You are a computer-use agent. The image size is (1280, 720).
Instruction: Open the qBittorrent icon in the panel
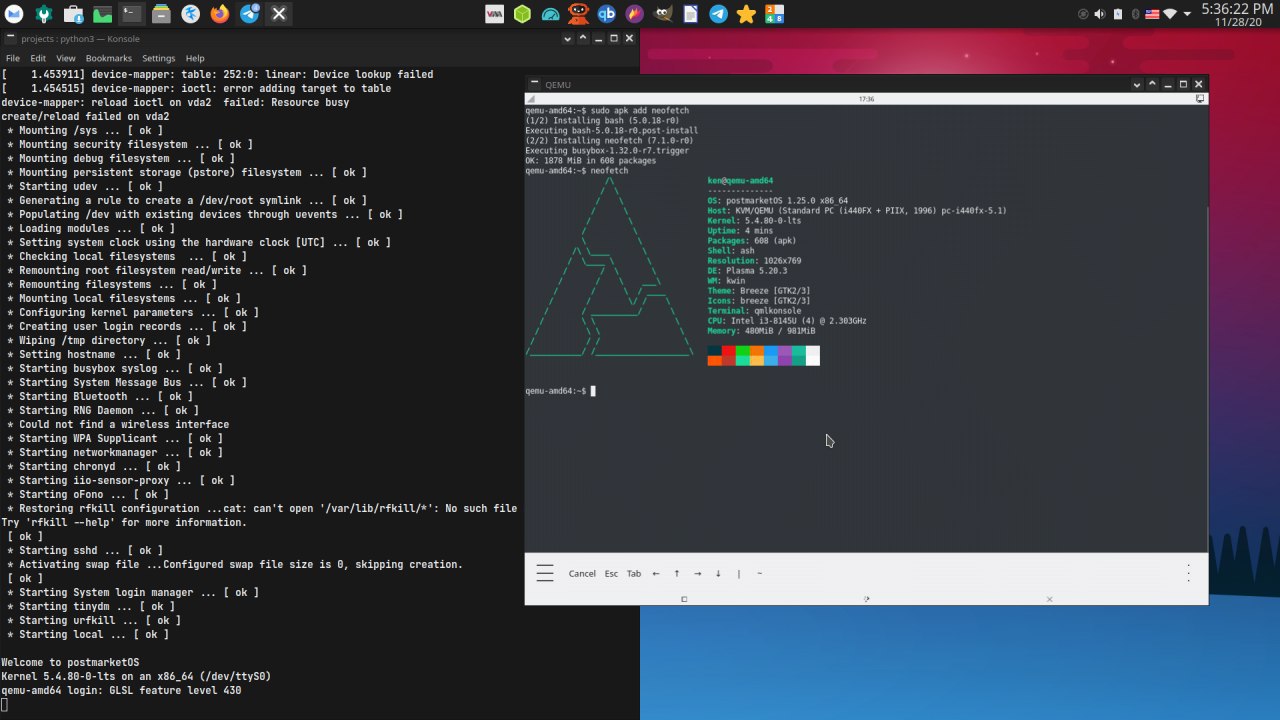click(606, 14)
